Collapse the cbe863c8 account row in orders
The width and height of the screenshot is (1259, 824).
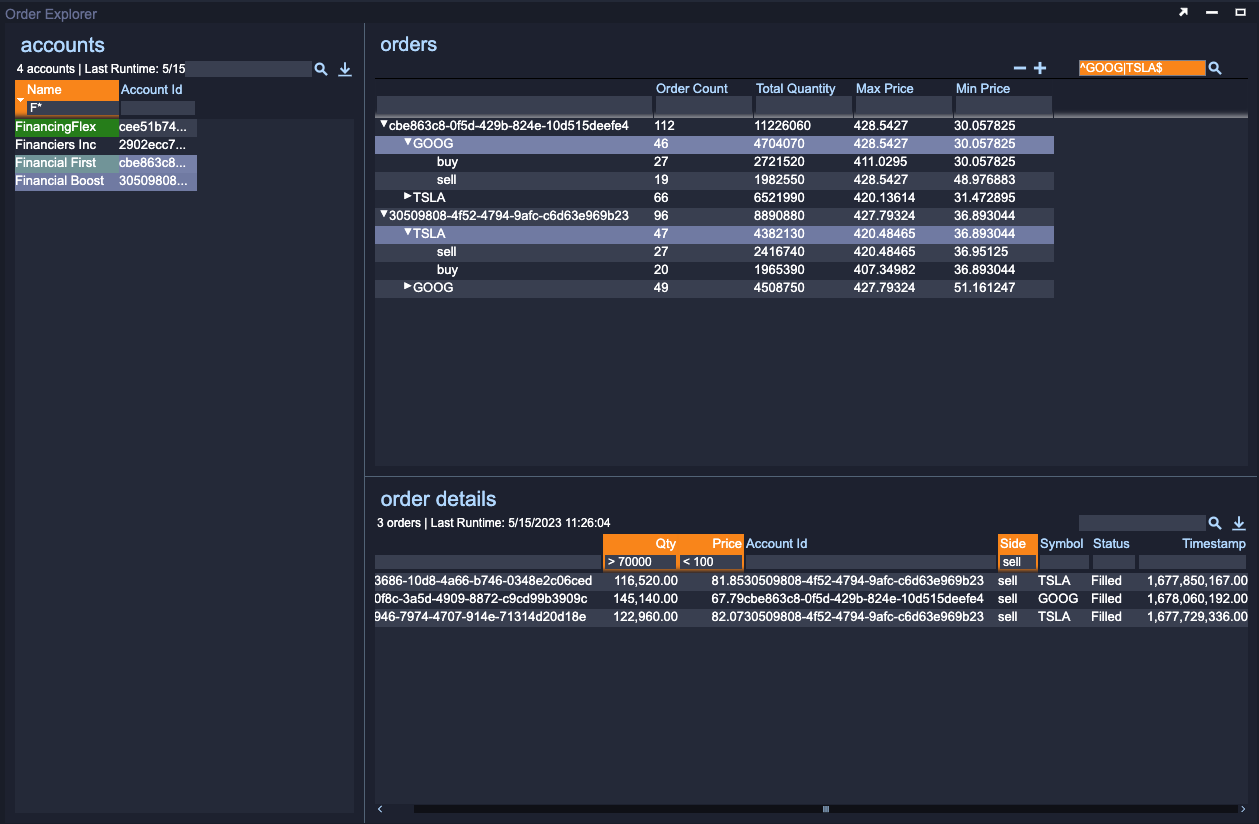(x=383, y=125)
